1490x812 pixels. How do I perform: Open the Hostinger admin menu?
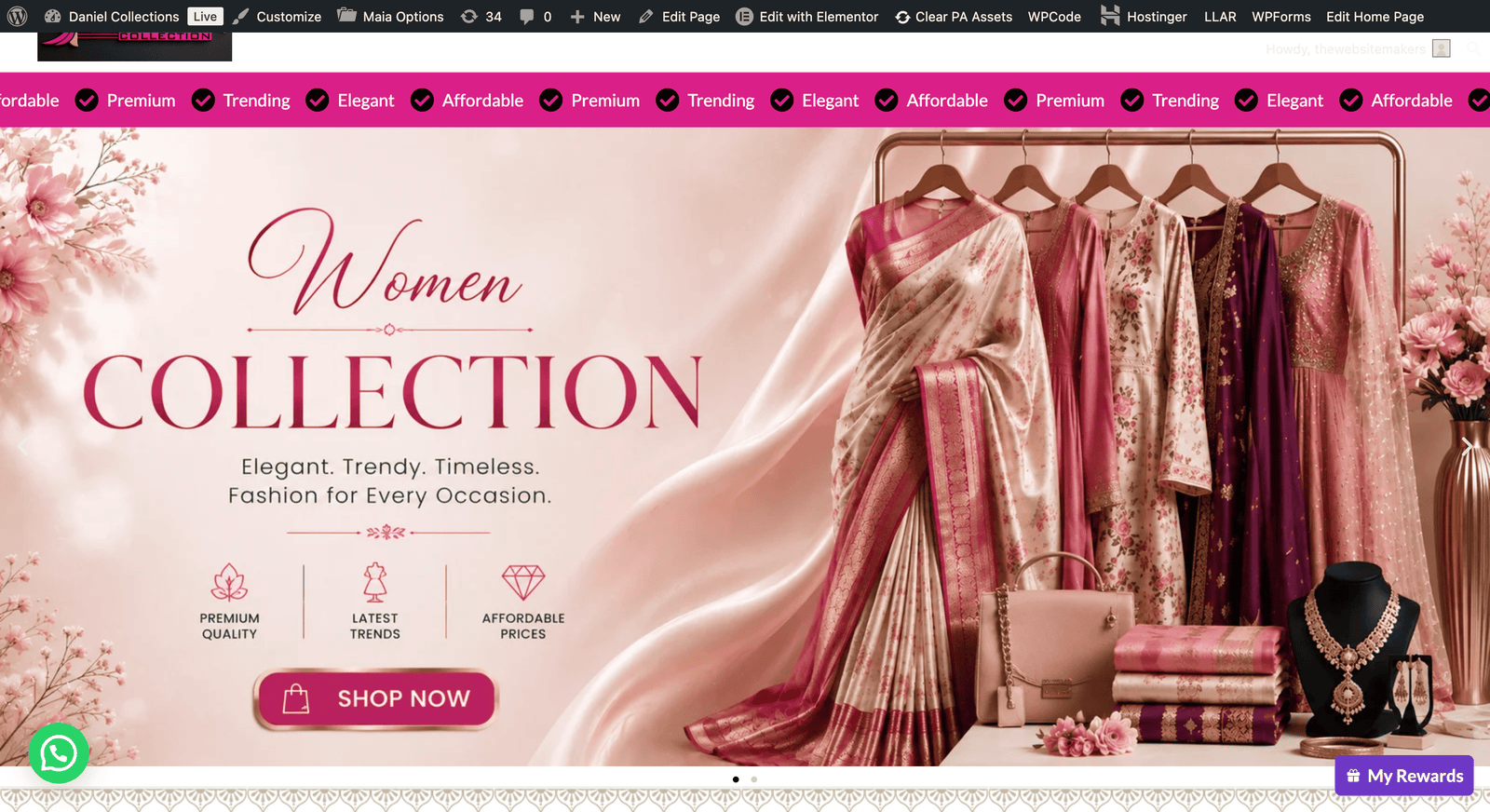[x=1144, y=17]
